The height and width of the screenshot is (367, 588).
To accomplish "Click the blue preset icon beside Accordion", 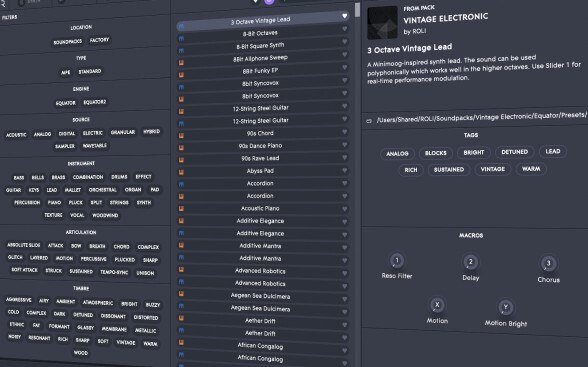I will [x=181, y=184].
